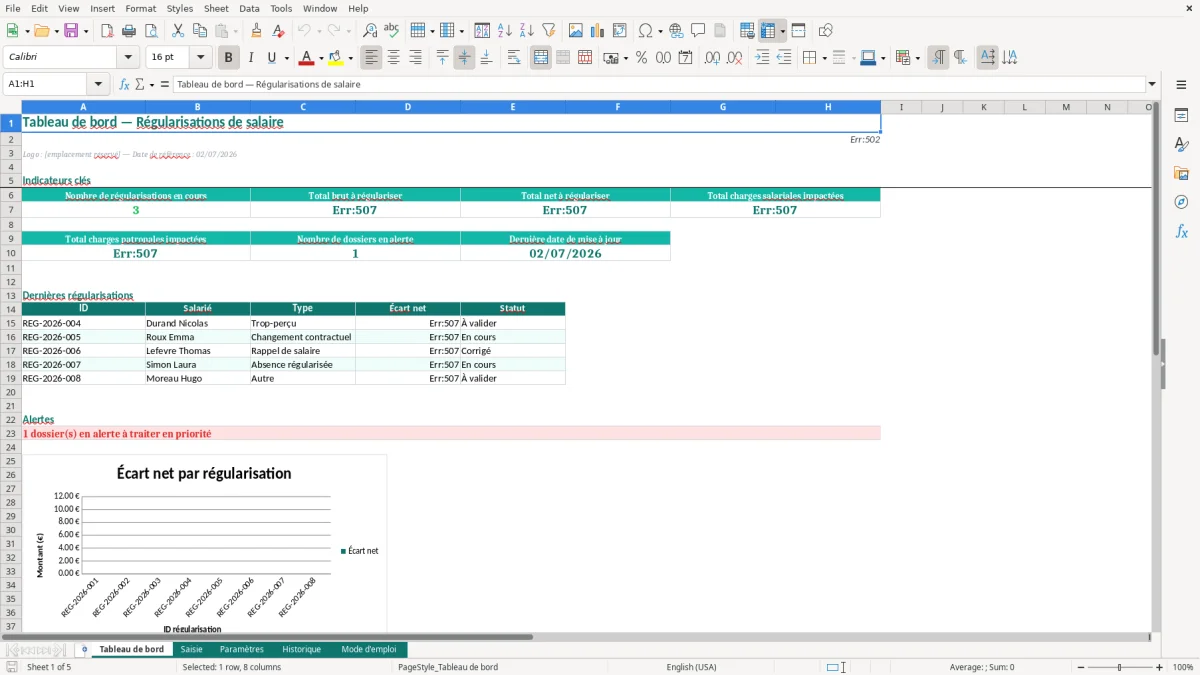Open Find & Replace
The height and width of the screenshot is (675, 1200).
pos(370,31)
